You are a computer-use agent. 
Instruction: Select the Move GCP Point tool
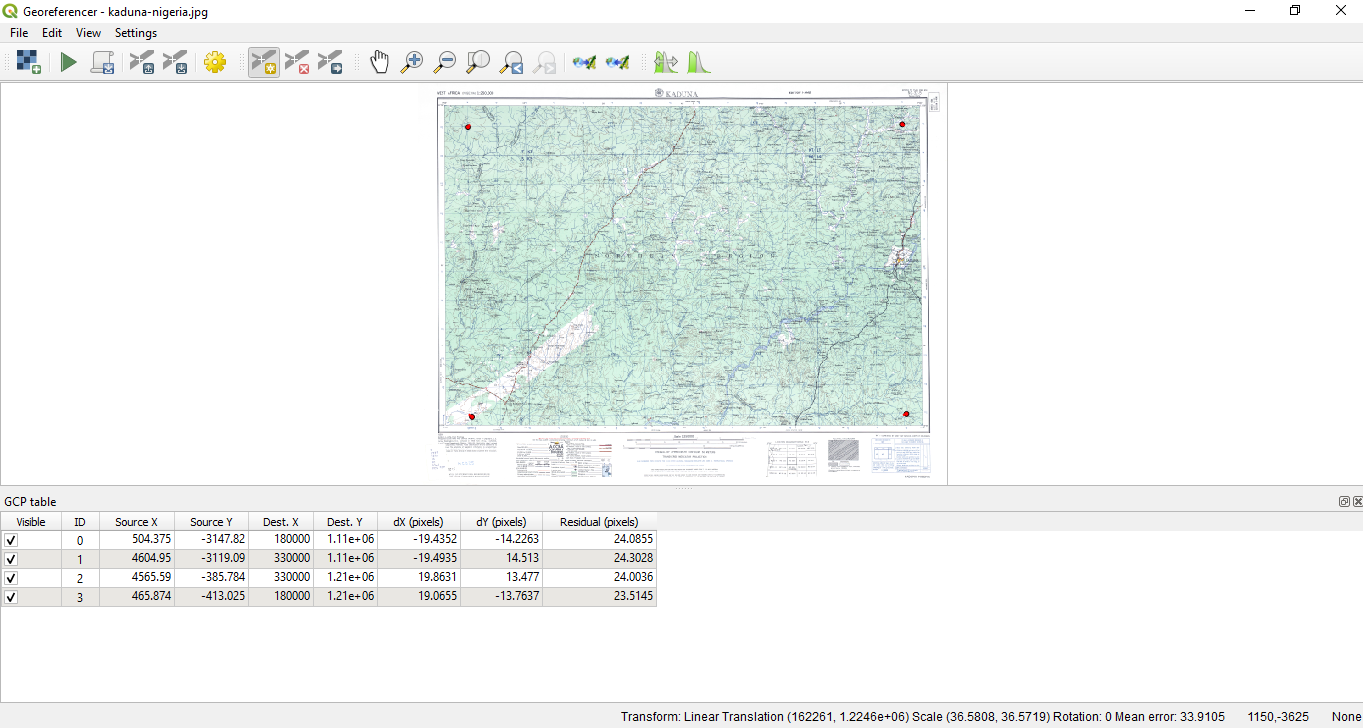coord(330,62)
